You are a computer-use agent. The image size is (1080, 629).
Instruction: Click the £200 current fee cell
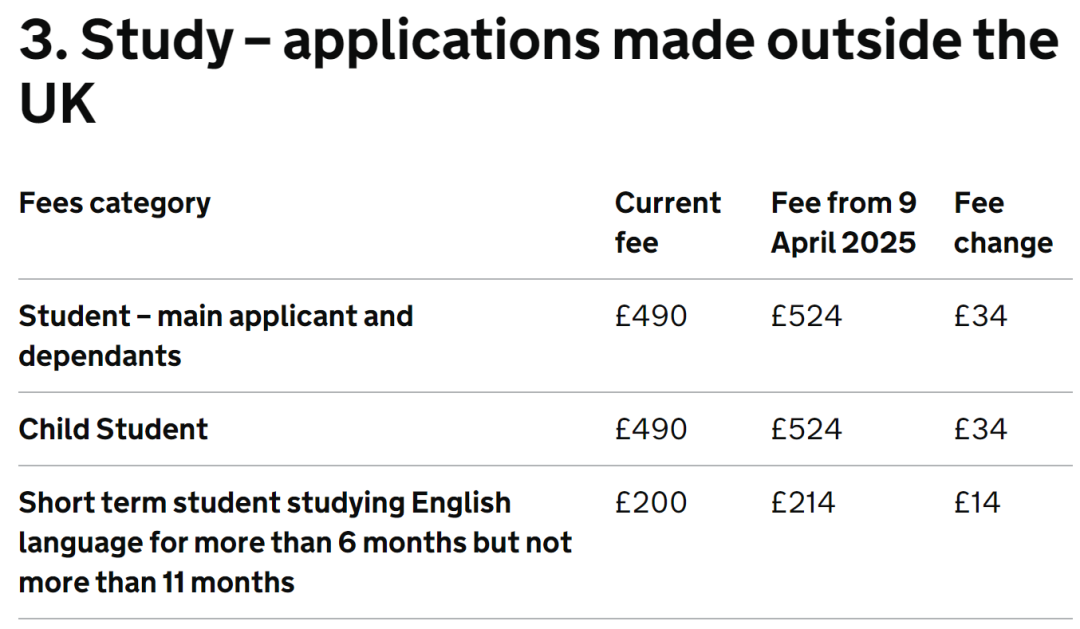coord(651,502)
